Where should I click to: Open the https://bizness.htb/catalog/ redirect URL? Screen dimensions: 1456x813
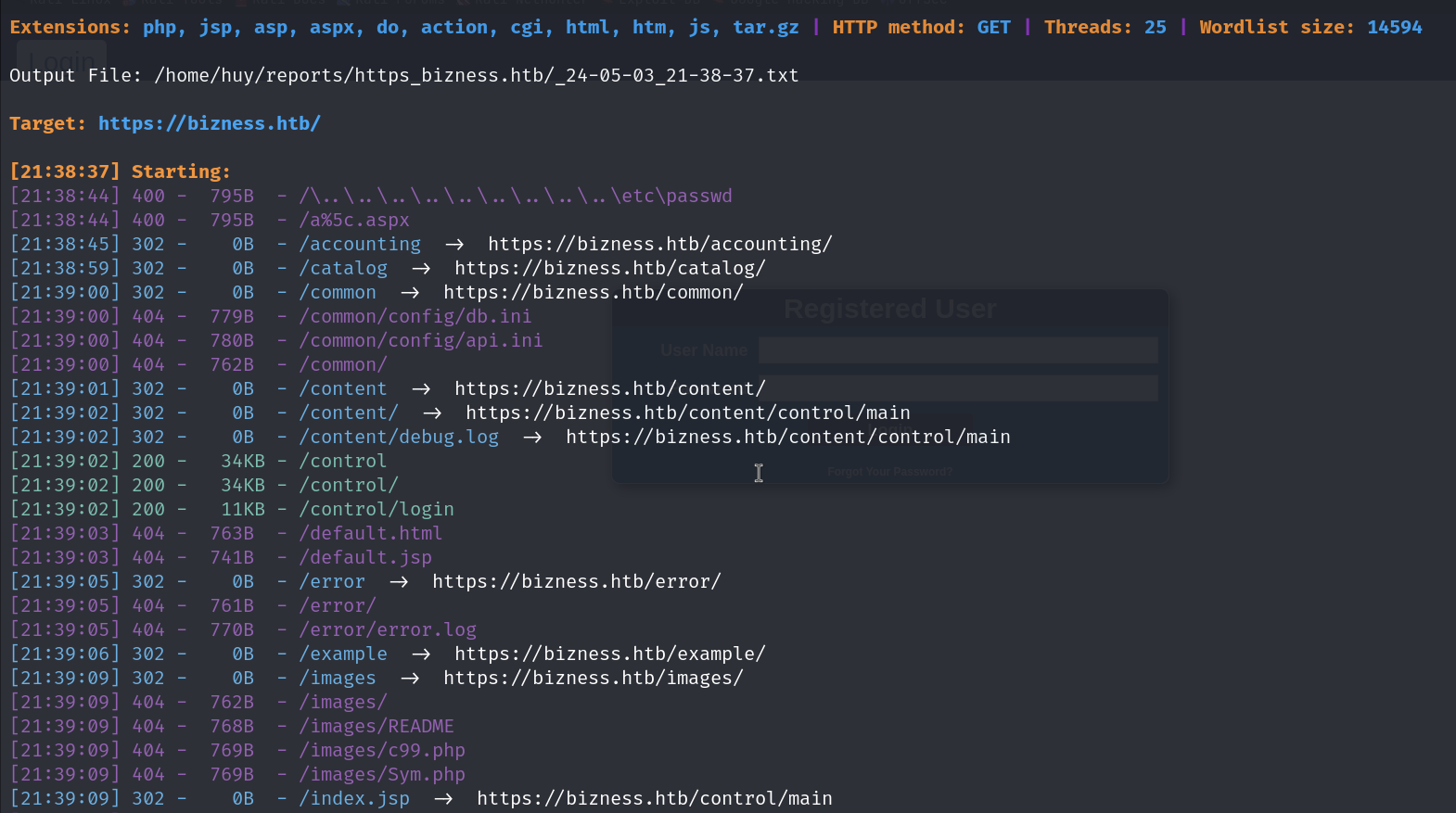pos(609,268)
